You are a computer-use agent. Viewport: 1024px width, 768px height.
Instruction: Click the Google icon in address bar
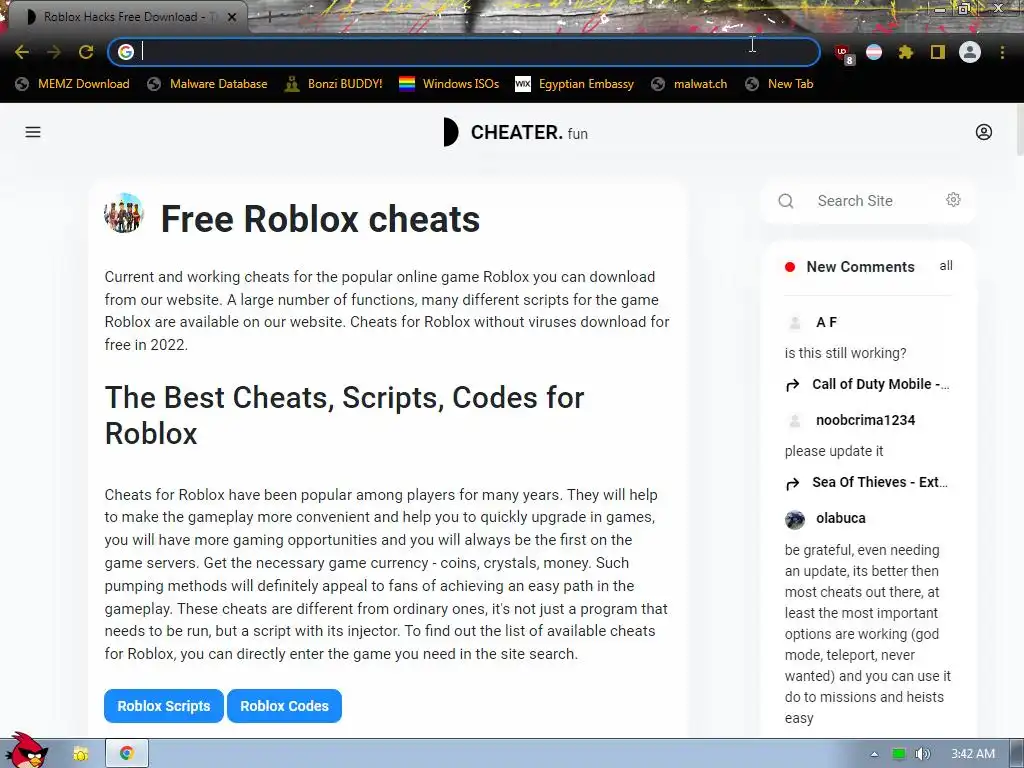[x=126, y=52]
